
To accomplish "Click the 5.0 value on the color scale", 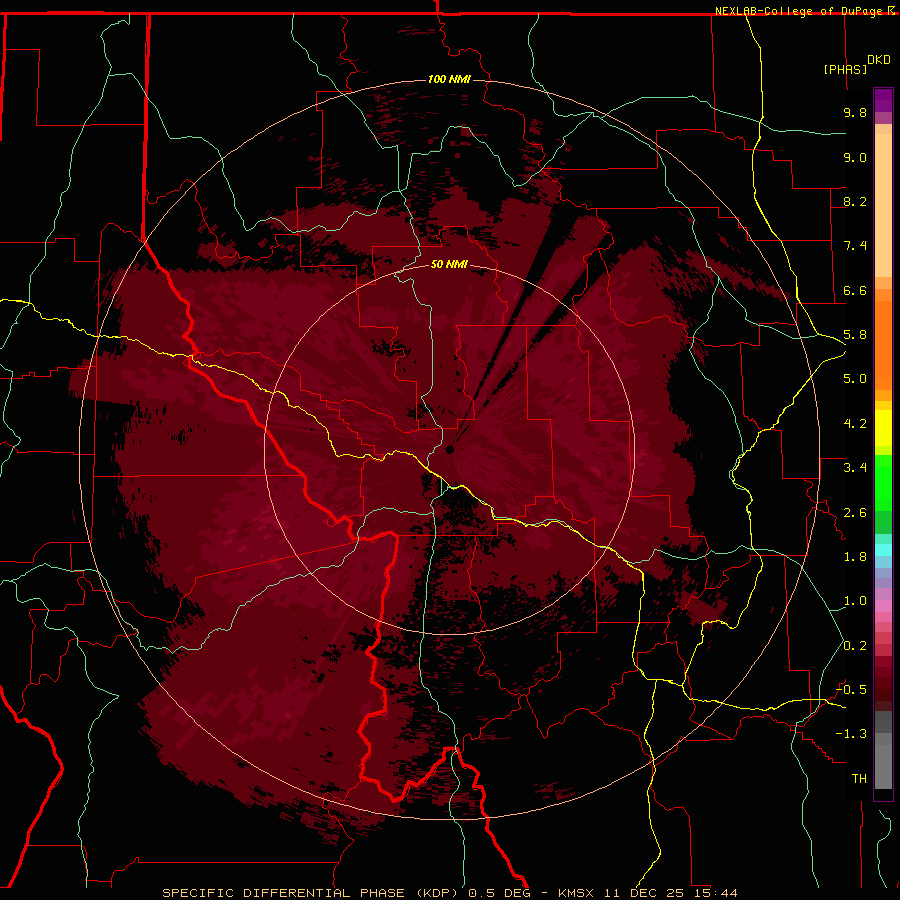I will tap(855, 379).
